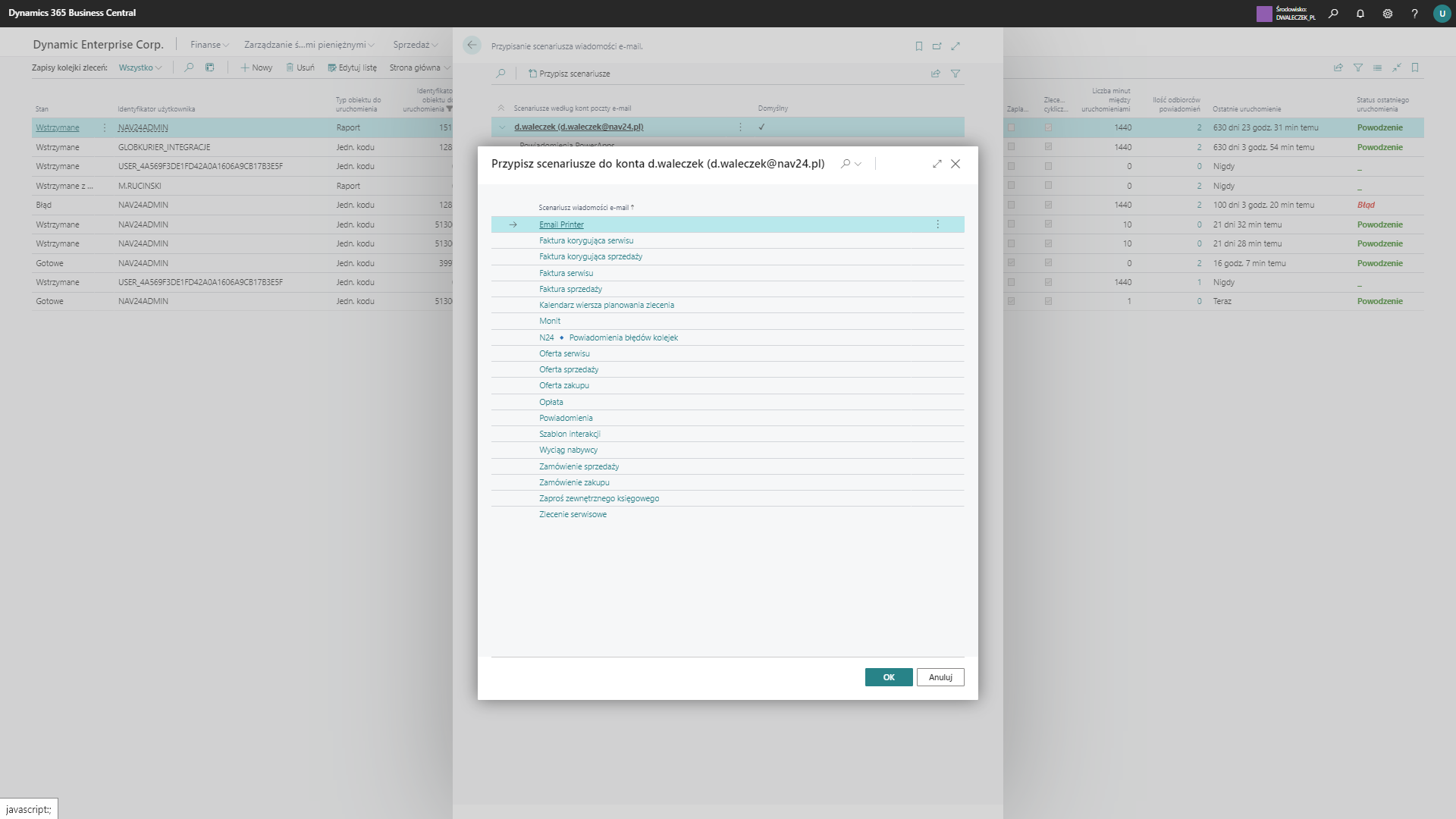The width and height of the screenshot is (1456, 819).
Task: Click Edytuj listę action
Action: (x=352, y=67)
